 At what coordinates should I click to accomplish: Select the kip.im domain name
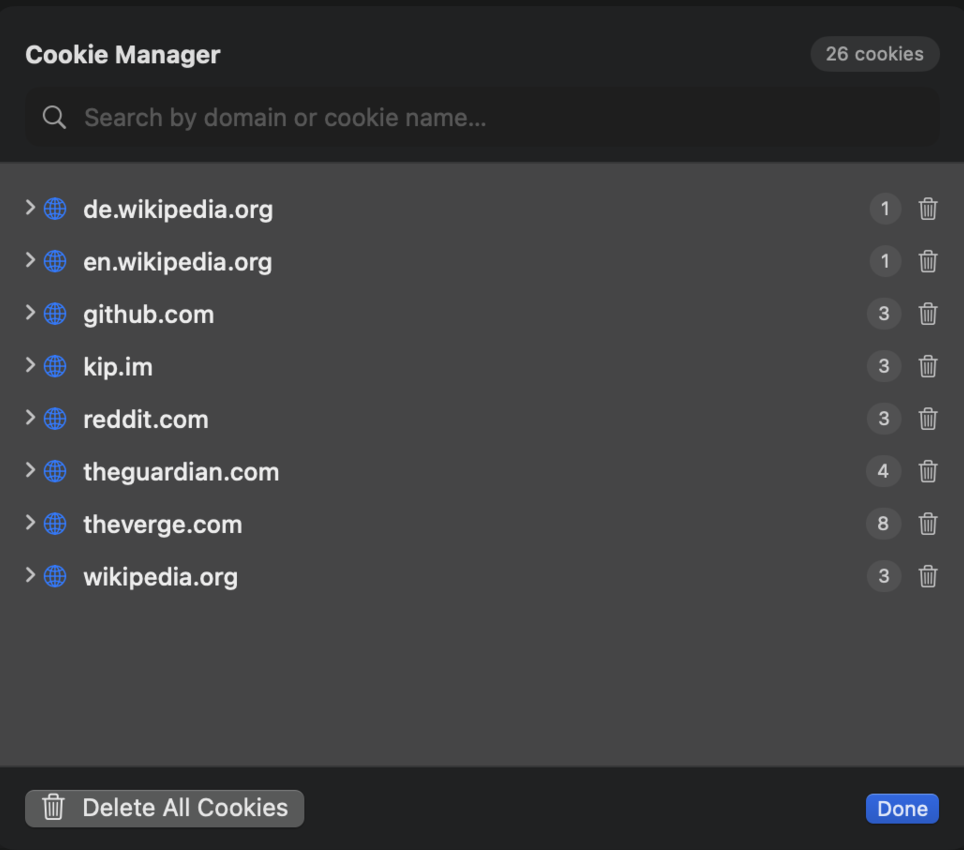pos(118,367)
